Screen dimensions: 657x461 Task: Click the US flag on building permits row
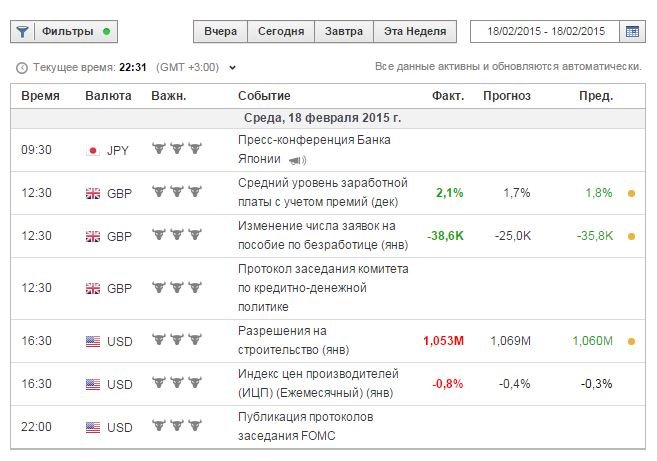point(93,341)
